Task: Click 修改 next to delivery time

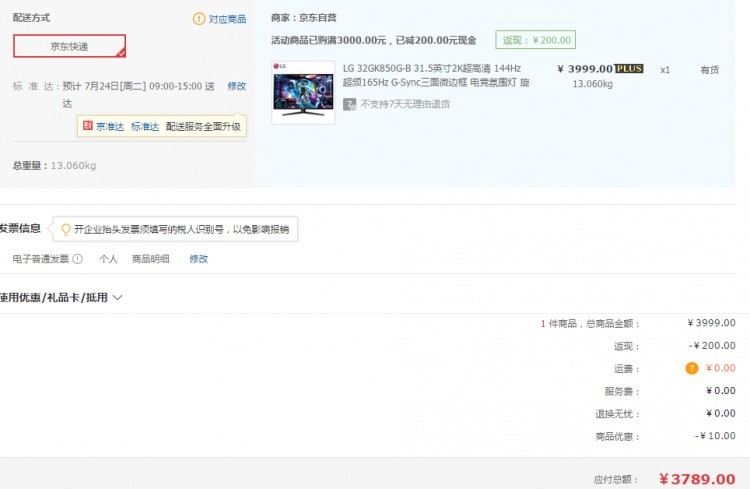Action: (x=236, y=86)
